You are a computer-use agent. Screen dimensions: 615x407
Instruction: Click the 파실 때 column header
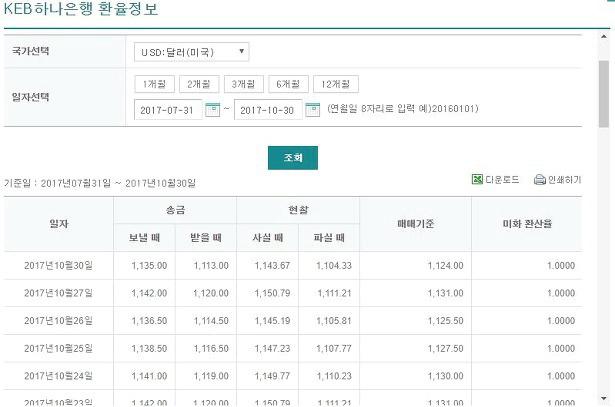[329, 238]
